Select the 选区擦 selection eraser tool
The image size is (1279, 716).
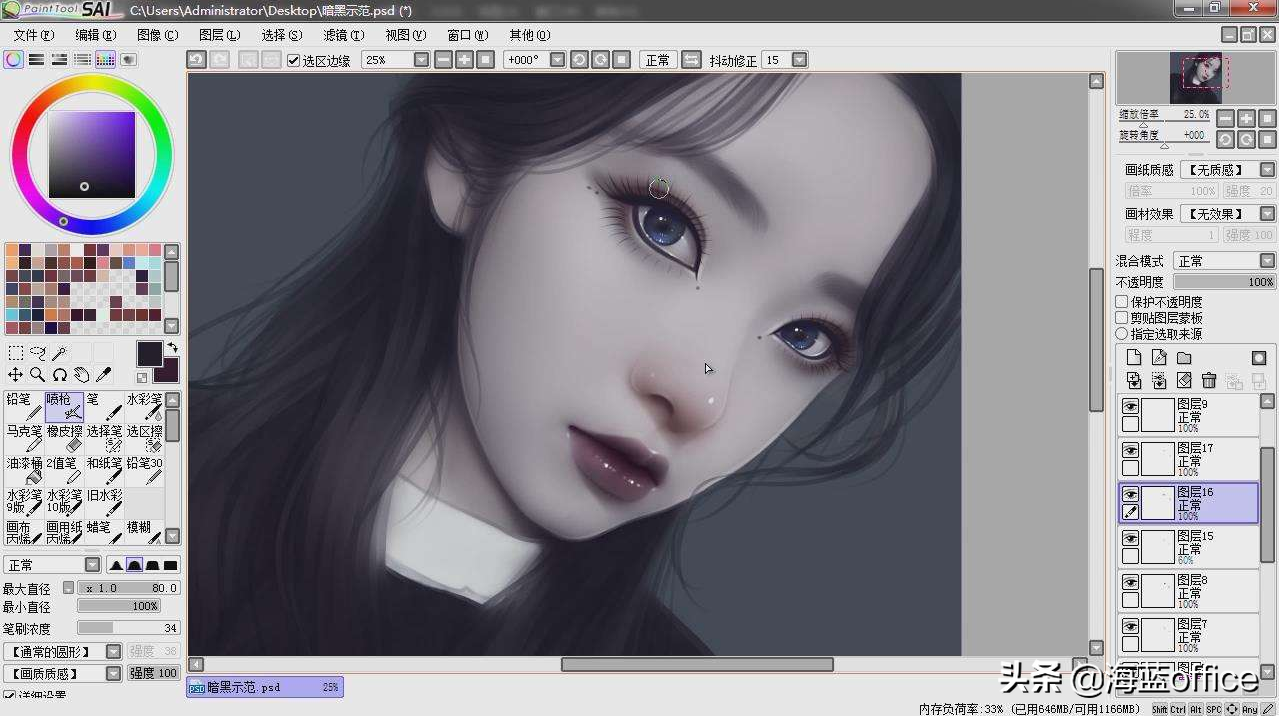coord(144,438)
